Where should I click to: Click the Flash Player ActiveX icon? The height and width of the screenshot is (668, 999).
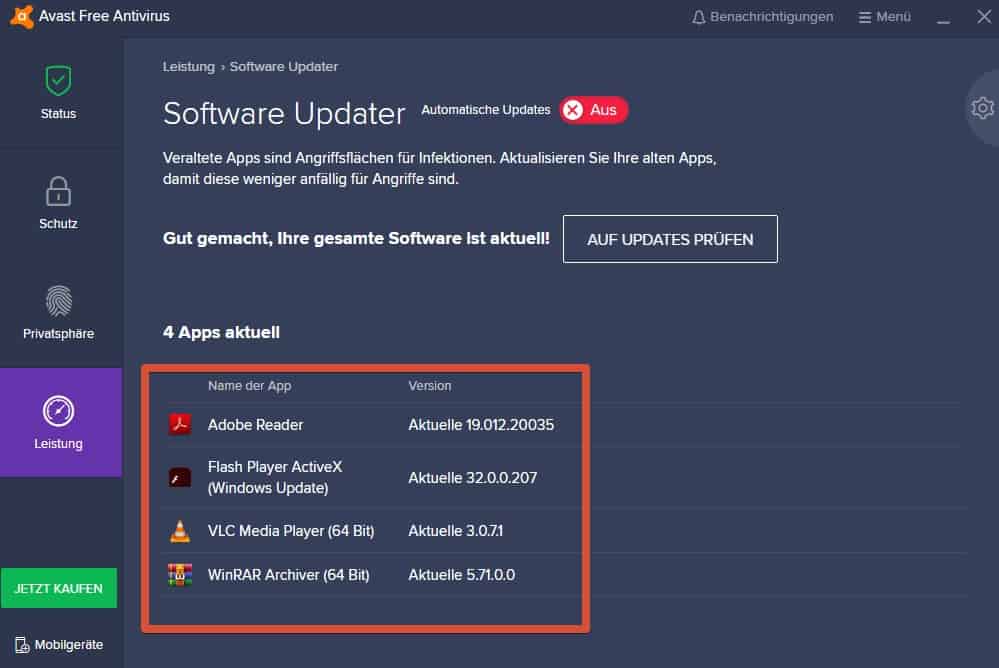(x=180, y=477)
